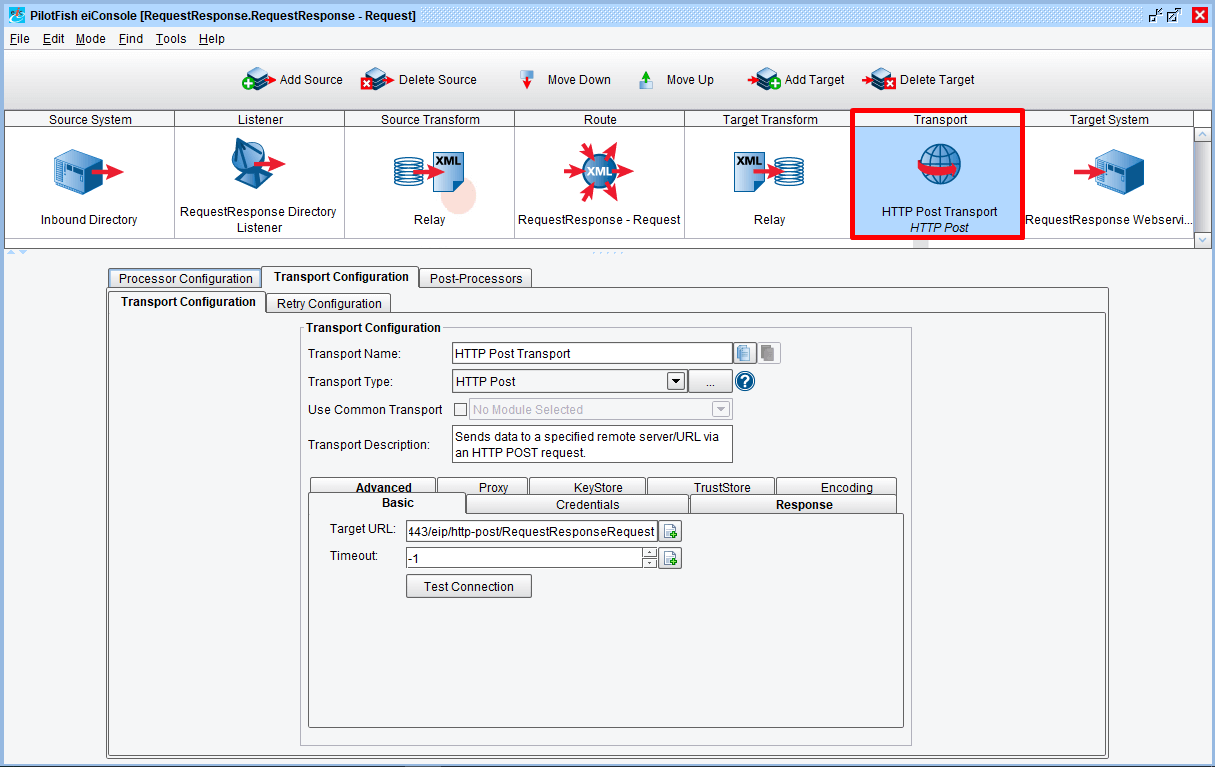Select the inner Transport Configuration sub-tab
The height and width of the screenshot is (767, 1215).
point(188,302)
